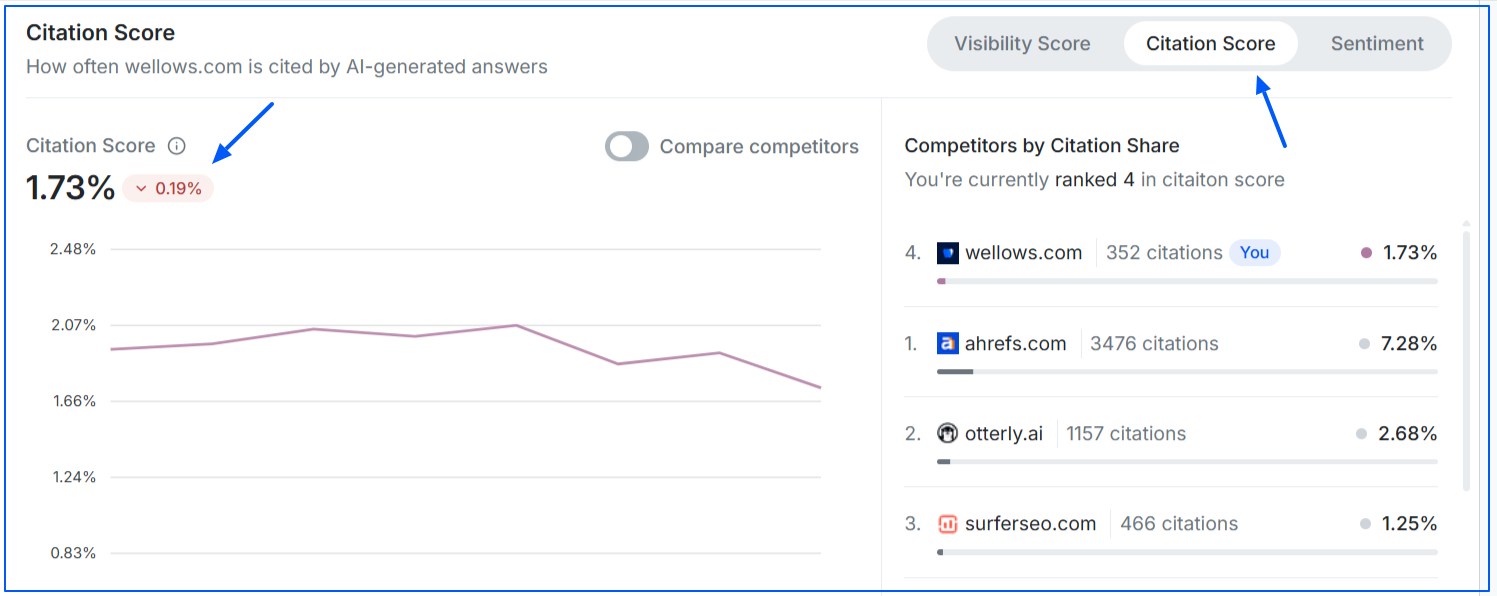Select the Citation Score tab
Viewport: 1497px width, 596px height.
point(1210,44)
